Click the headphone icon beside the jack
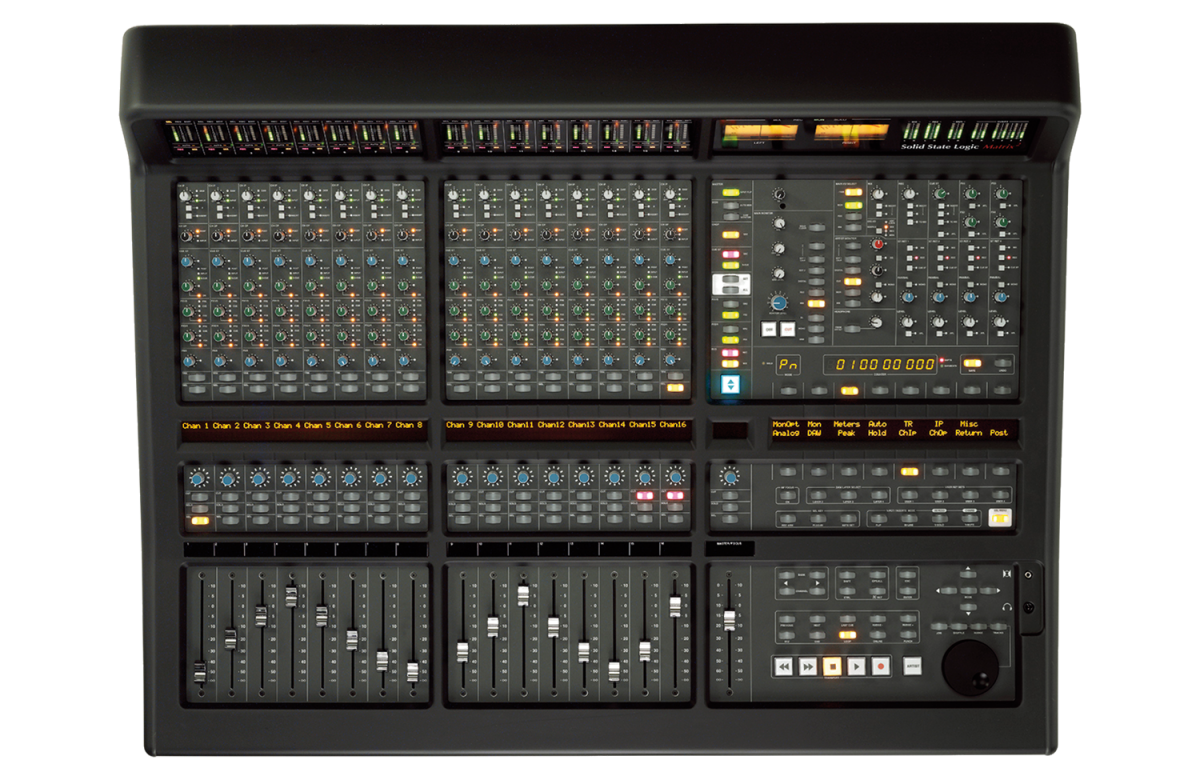This screenshot has width=1200, height=780. click(1009, 608)
